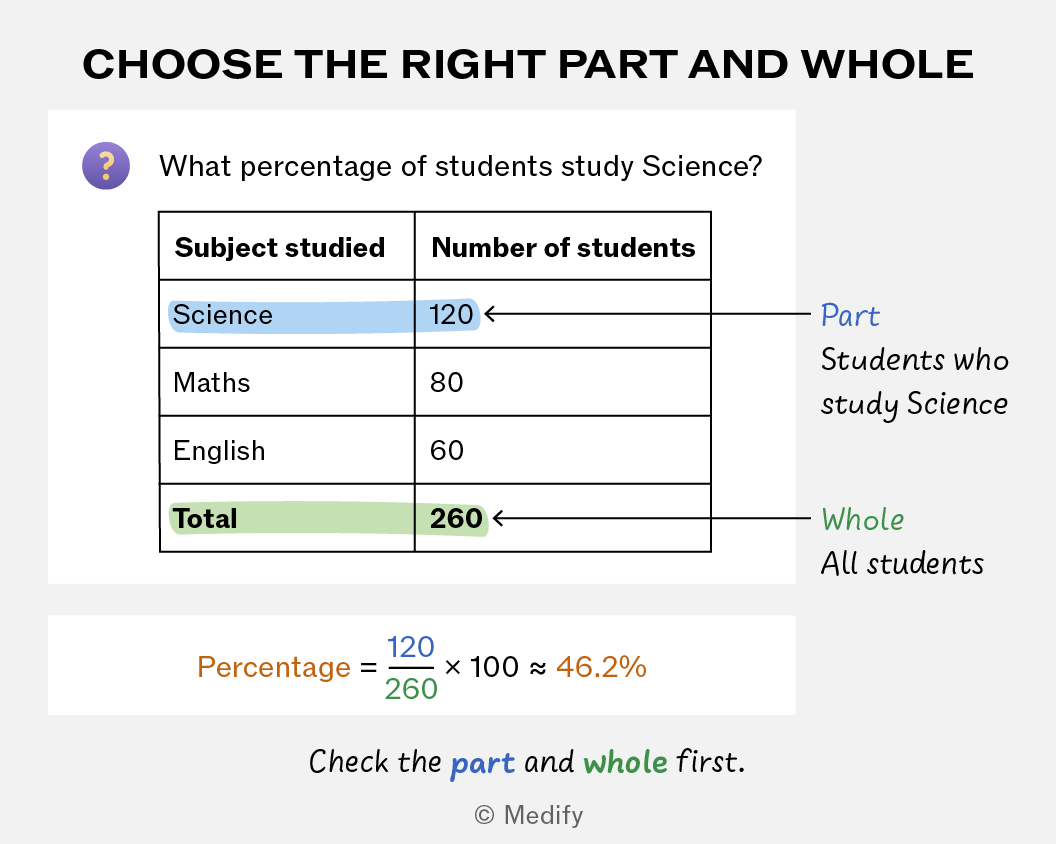Screen dimensions: 1056x844
Task: Click the green denominator 260 in fraction
Action: (411, 689)
